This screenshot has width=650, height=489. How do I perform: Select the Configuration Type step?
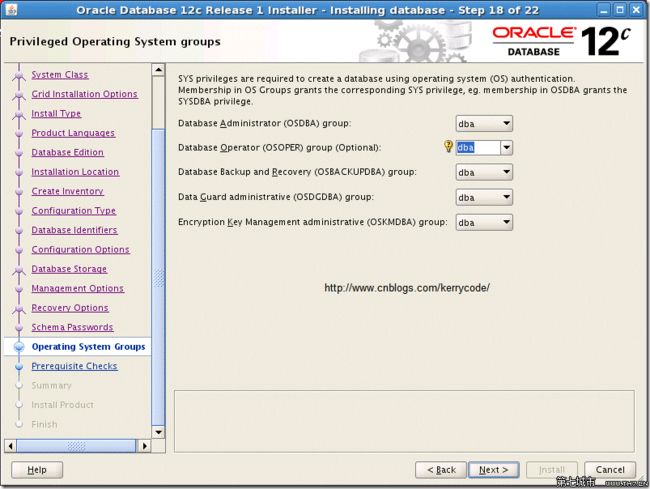(x=74, y=211)
